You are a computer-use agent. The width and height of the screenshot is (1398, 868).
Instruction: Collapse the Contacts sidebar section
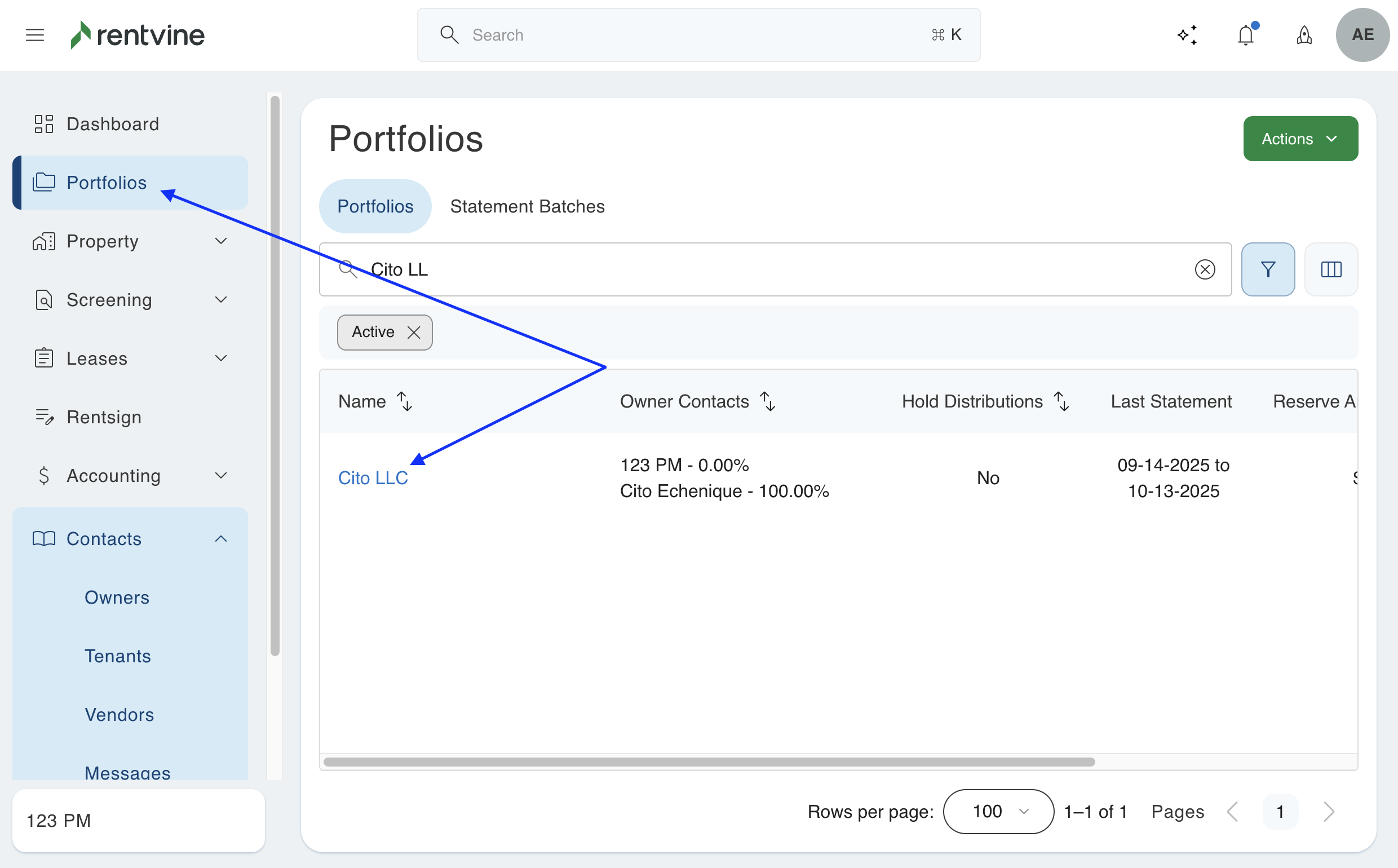[x=220, y=538]
